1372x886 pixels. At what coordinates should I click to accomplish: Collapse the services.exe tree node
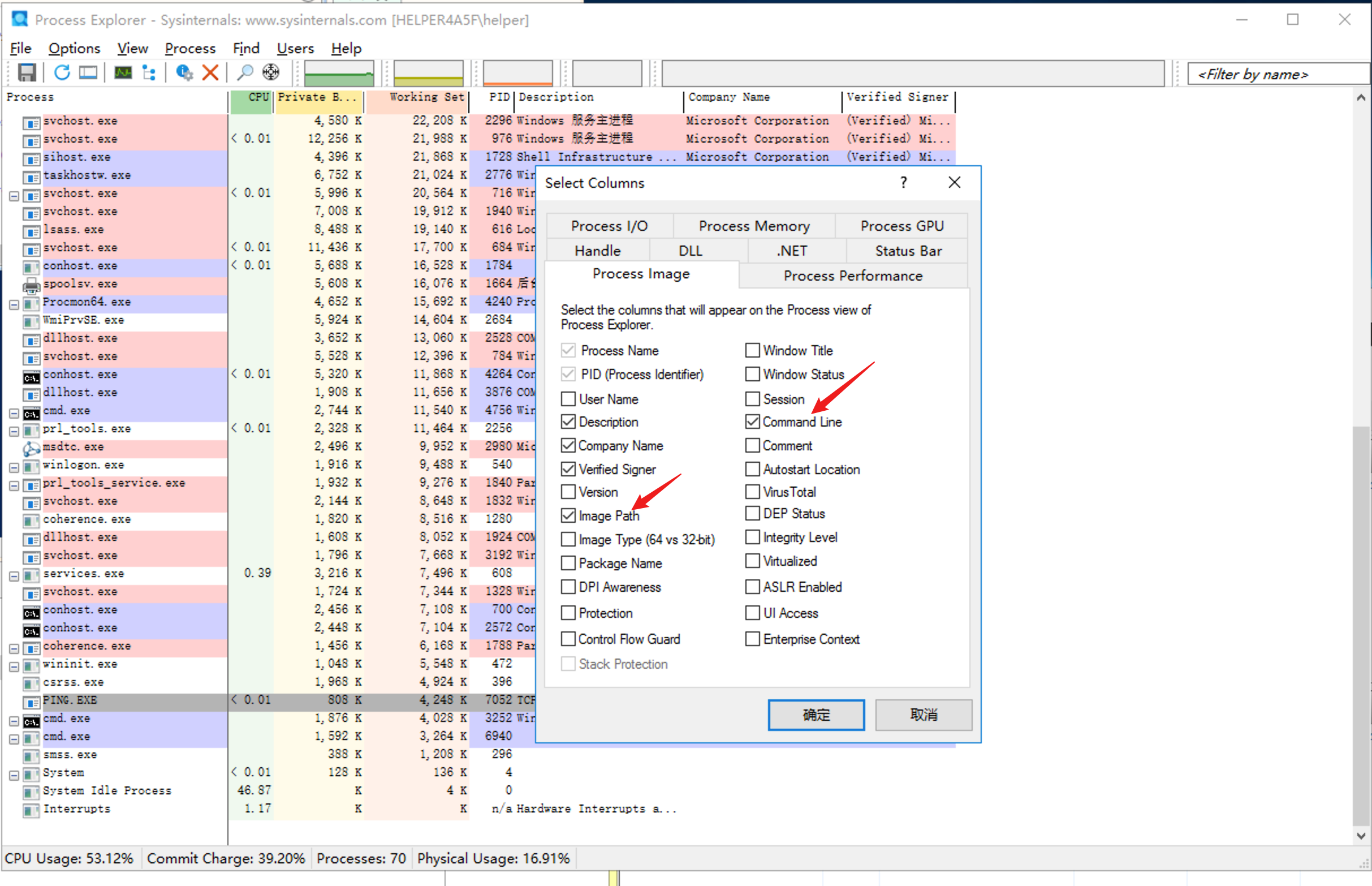(x=14, y=576)
